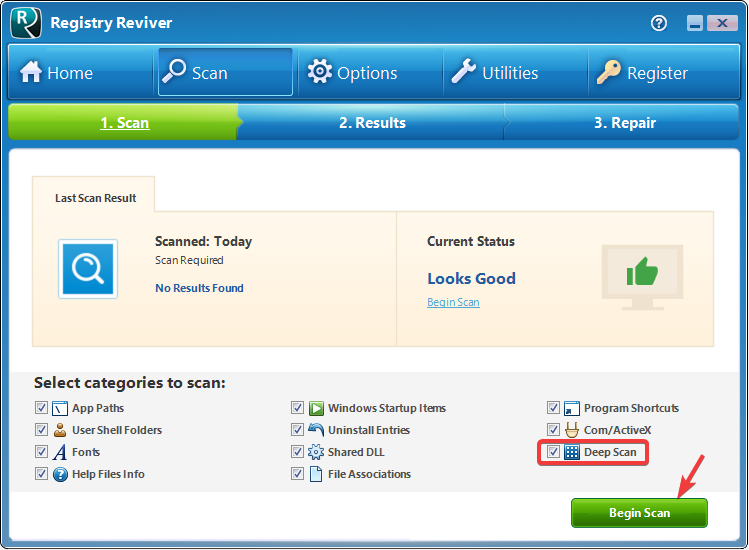749x550 pixels.
Task: Toggle the Deep Scan checkbox
Action: (x=554, y=452)
